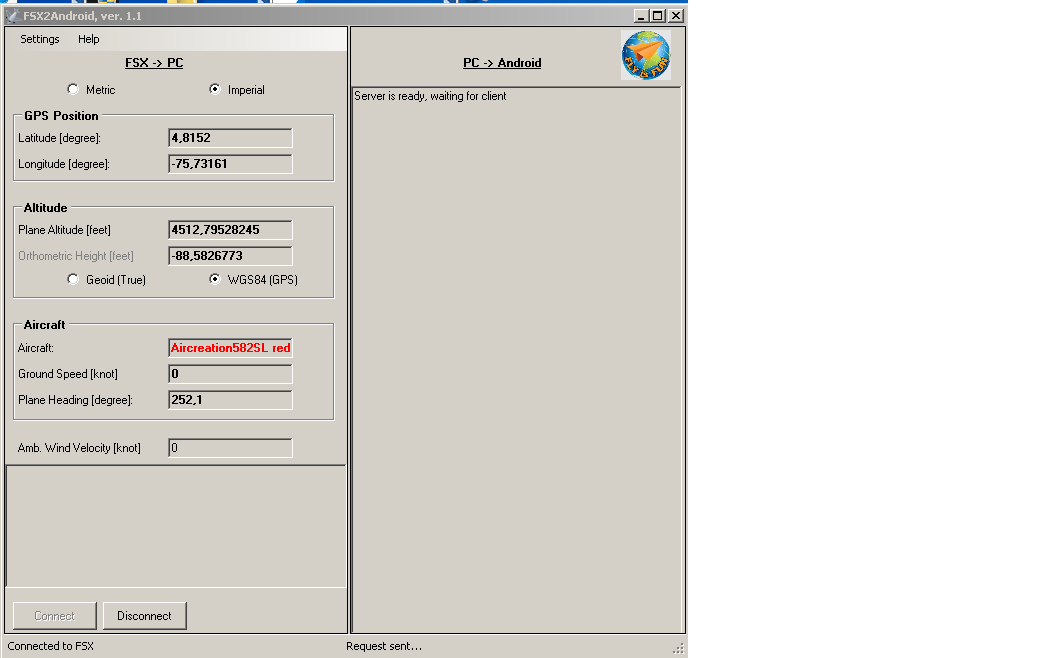Click the Disconnect button
This screenshot has width=1060, height=658.
coord(145,616)
